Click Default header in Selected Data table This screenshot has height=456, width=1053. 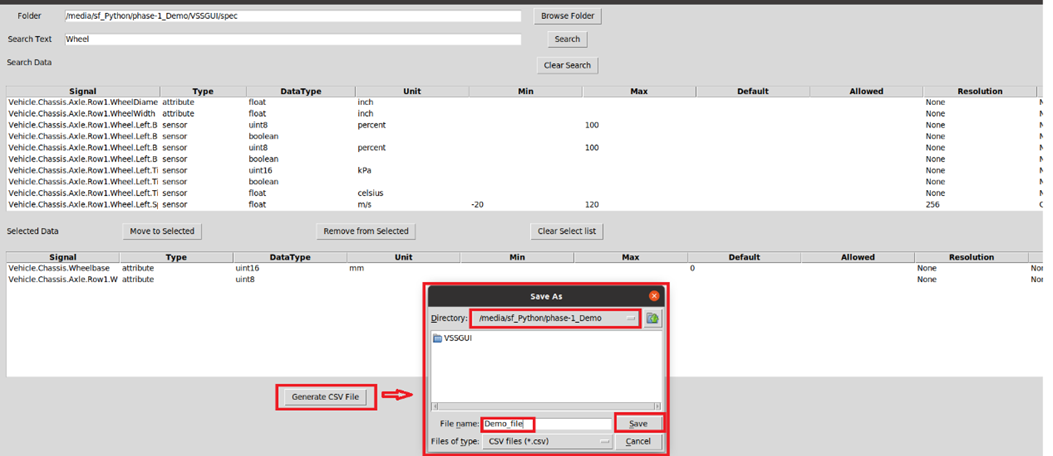coord(744,257)
